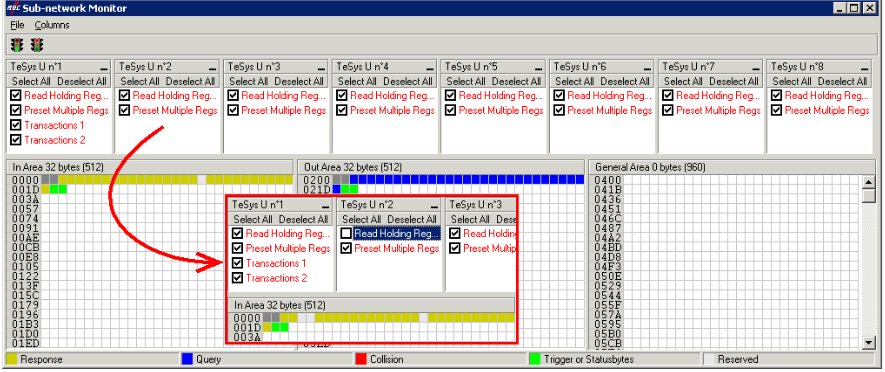Viewport: 885px width, 372px height.
Task: Collapse the TeSys U n°6 column panel
Action: [x=647, y=67]
